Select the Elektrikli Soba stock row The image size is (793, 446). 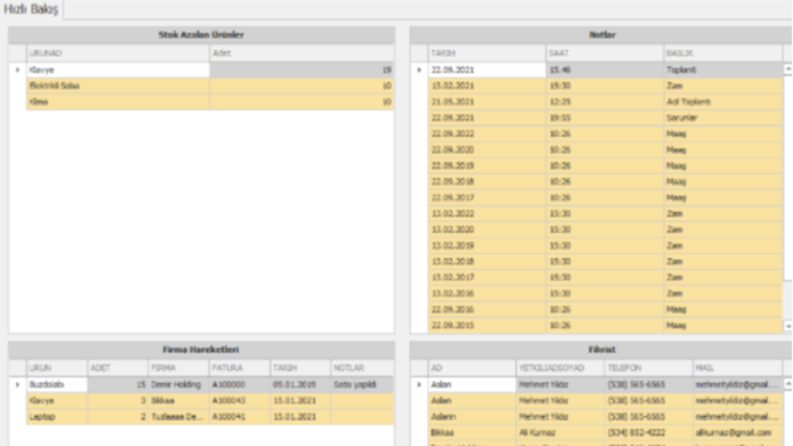point(210,86)
